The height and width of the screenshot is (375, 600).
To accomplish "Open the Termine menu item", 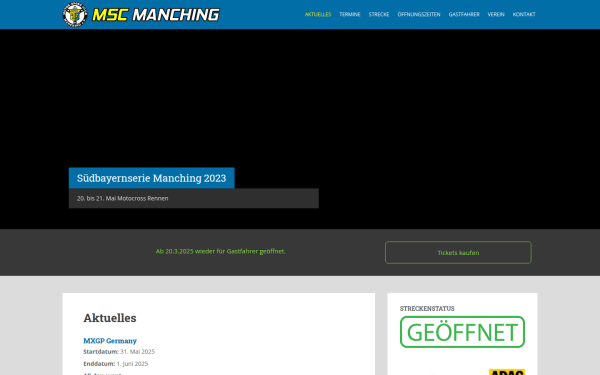I will [x=350, y=15].
